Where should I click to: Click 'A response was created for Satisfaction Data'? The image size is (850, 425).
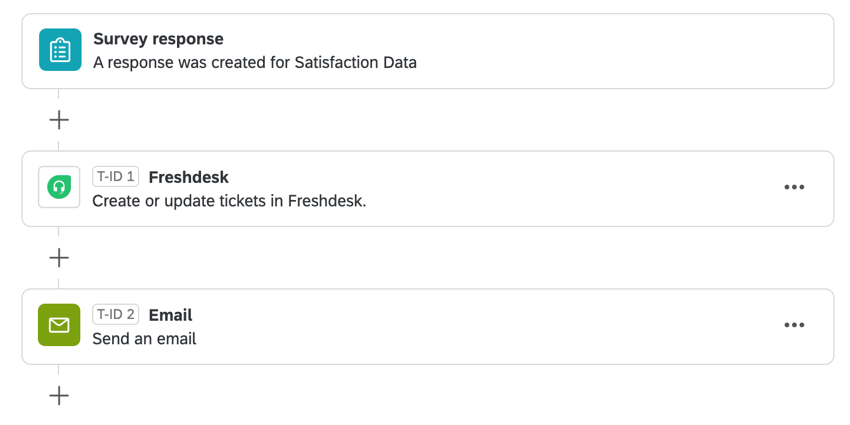(x=255, y=62)
